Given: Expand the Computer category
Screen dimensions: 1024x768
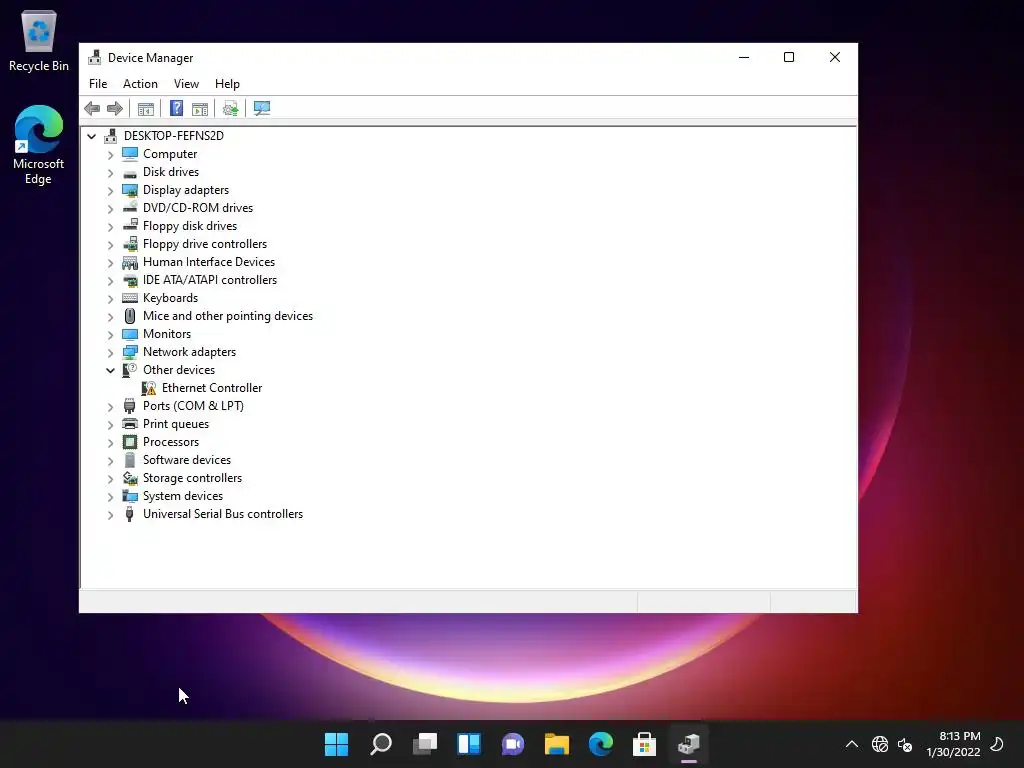Looking at the screenshot, I should (x=110, y=155).
